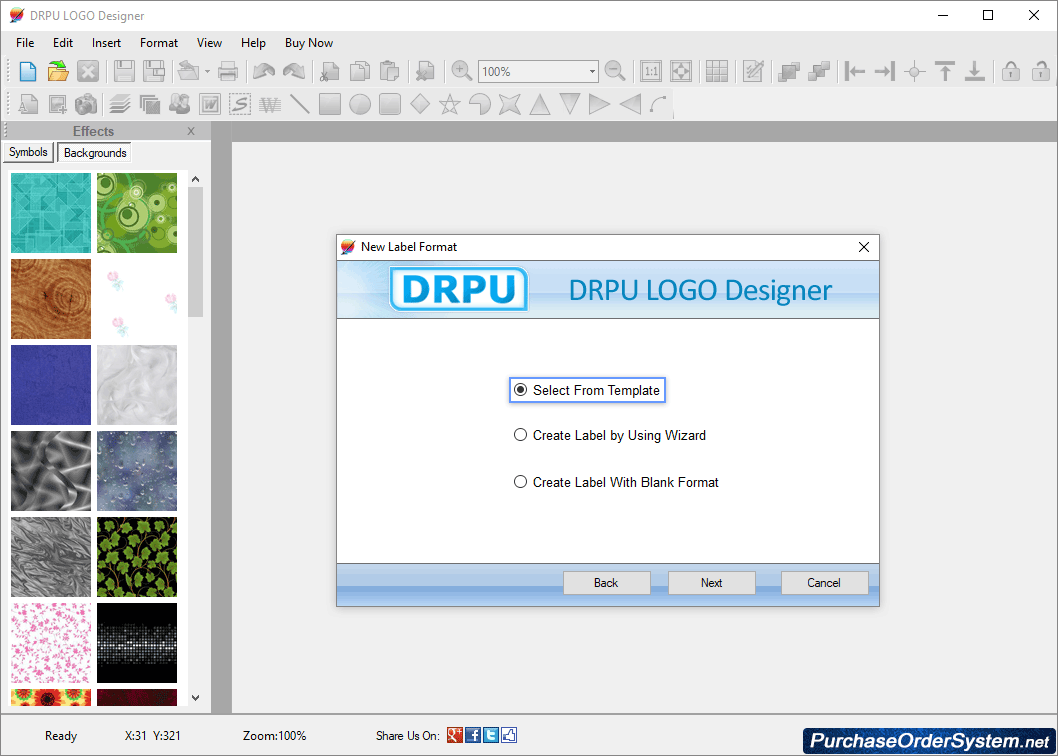Click the Zoom Out magnifier icon

(x=615, y=71)
